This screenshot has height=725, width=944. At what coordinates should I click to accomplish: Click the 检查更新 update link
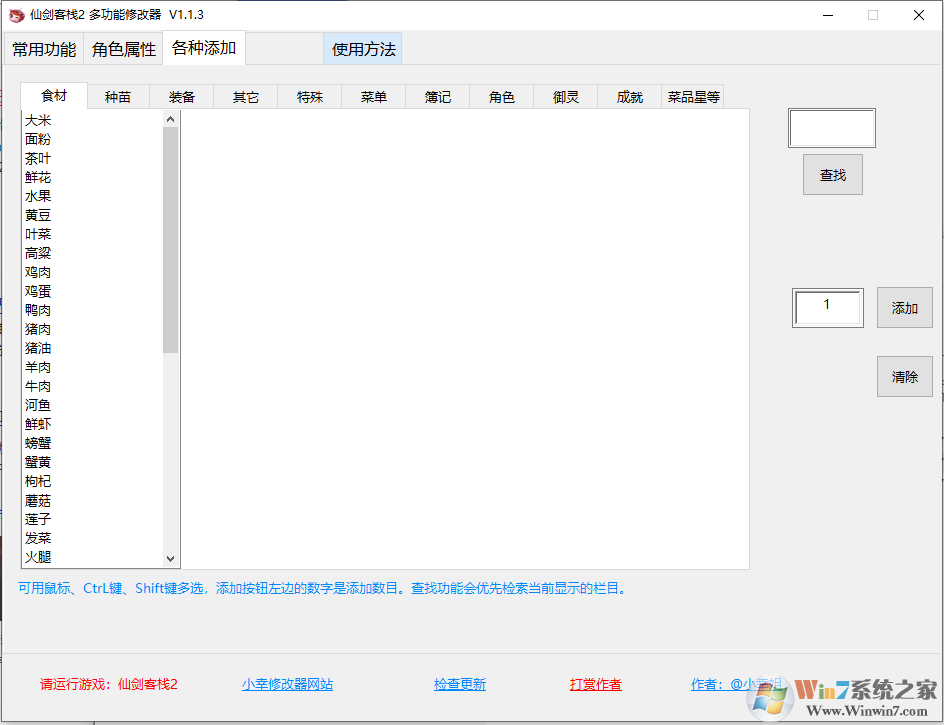click(x=460, y=684)
